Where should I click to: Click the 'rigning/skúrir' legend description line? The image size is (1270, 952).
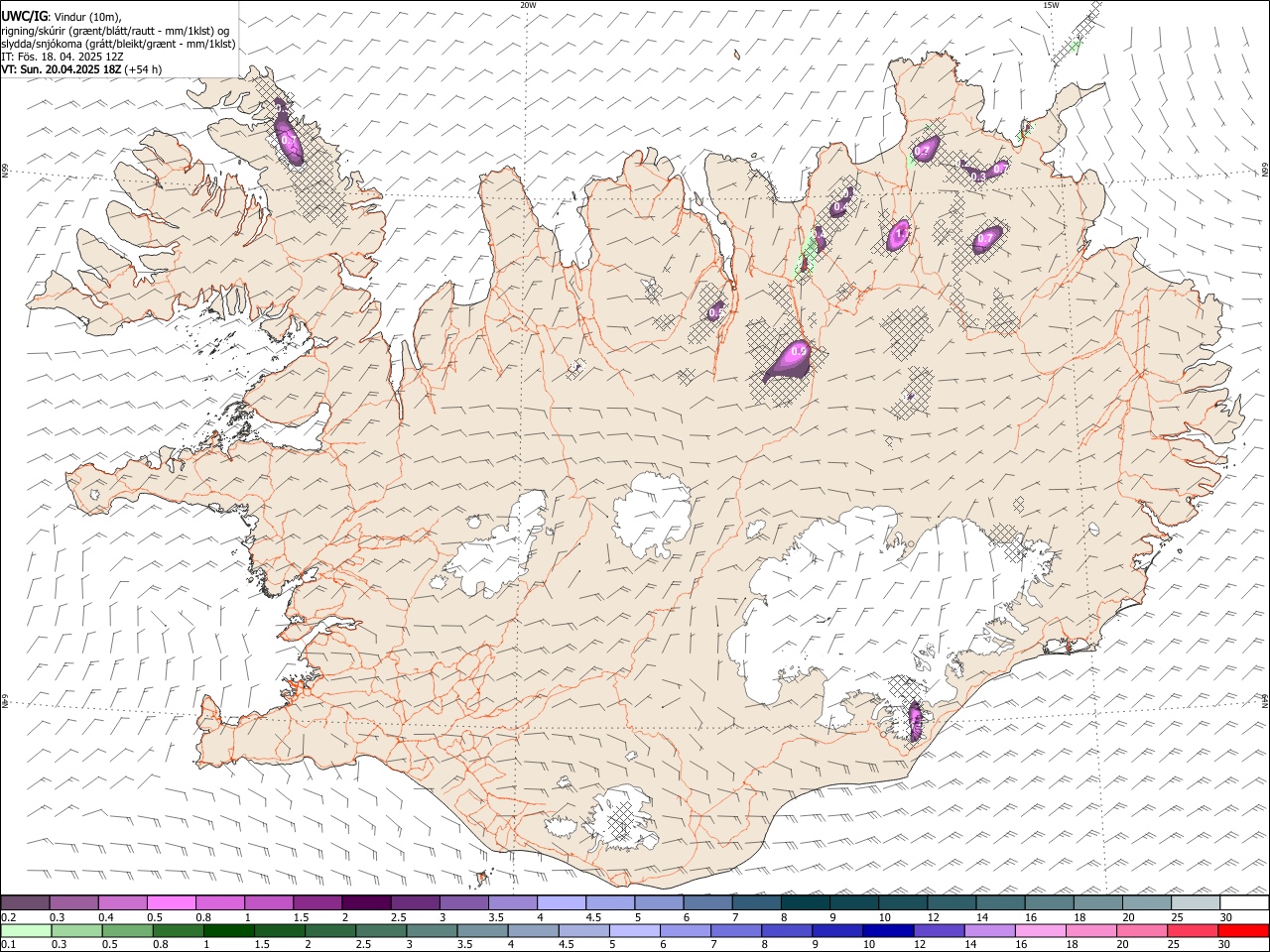point(115,30)
